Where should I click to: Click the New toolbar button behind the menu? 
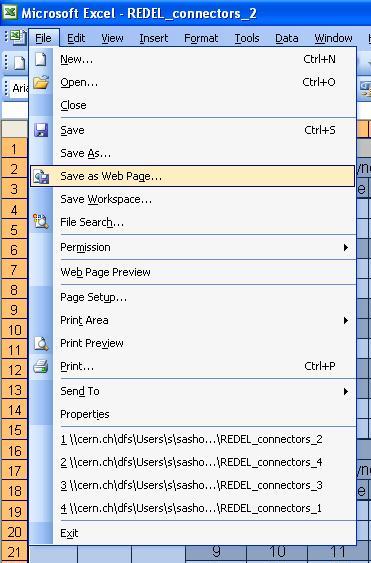point(19,63)
